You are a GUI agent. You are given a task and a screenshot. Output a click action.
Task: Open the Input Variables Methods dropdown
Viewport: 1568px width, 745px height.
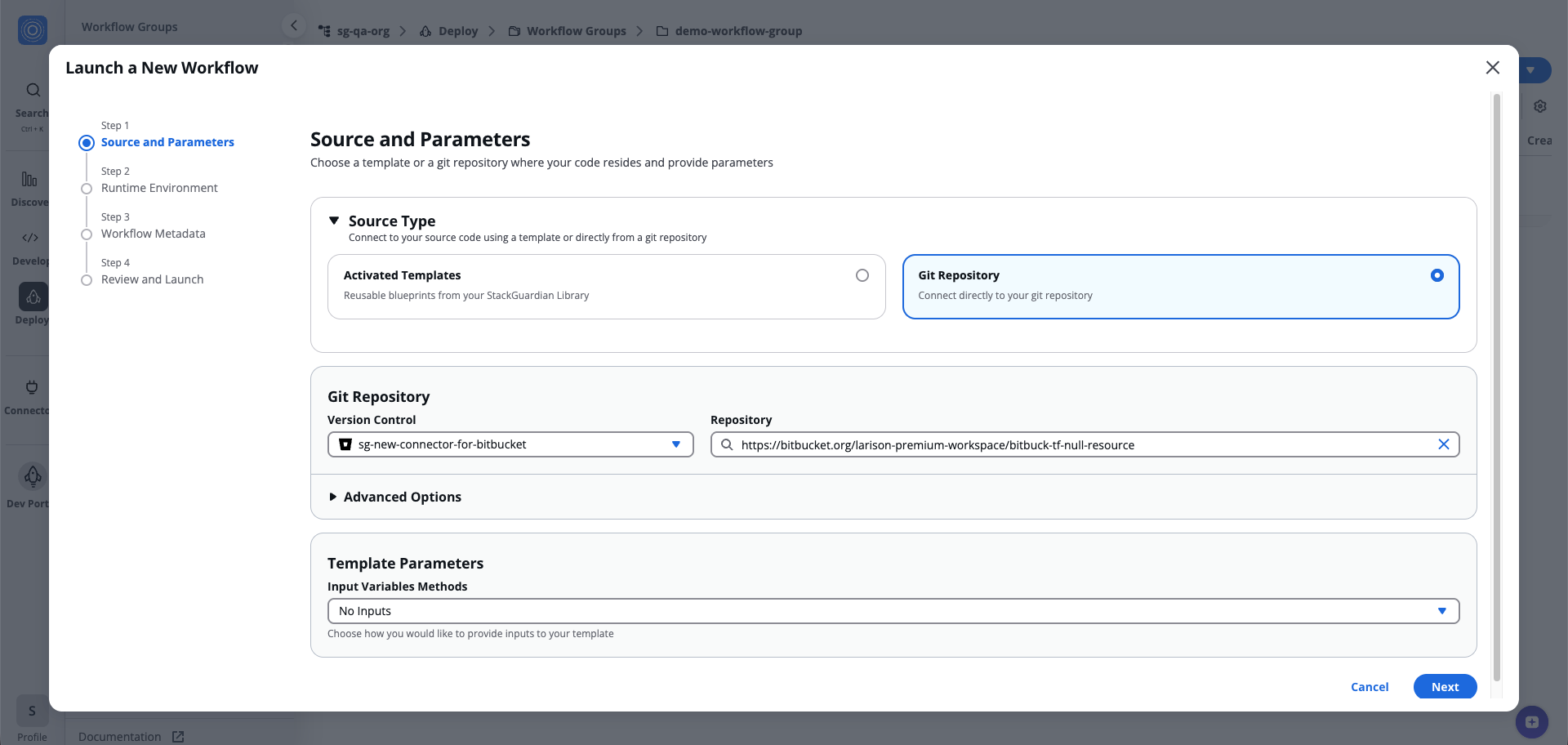(x=1443, y=610)
